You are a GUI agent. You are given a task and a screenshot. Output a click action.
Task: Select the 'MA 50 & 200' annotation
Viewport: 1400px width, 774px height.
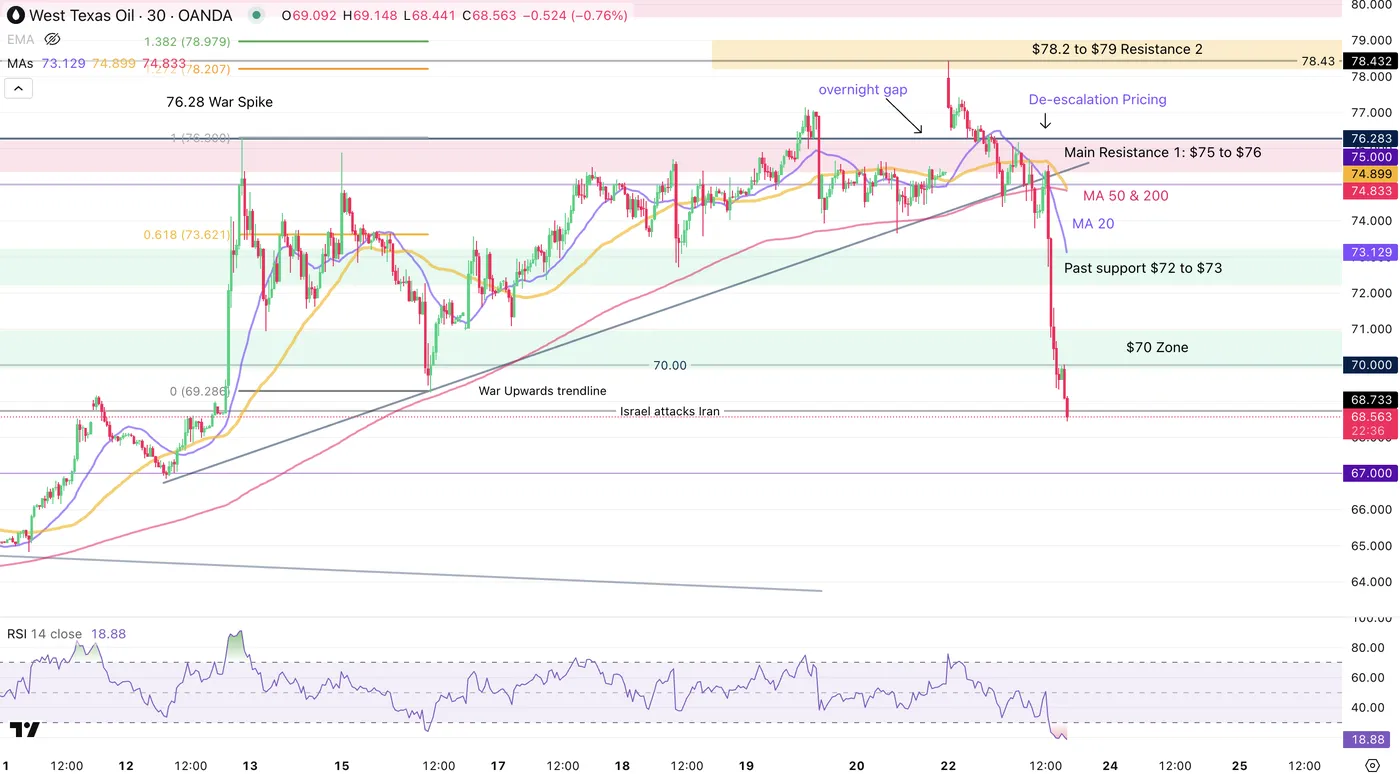(1126, 196)
